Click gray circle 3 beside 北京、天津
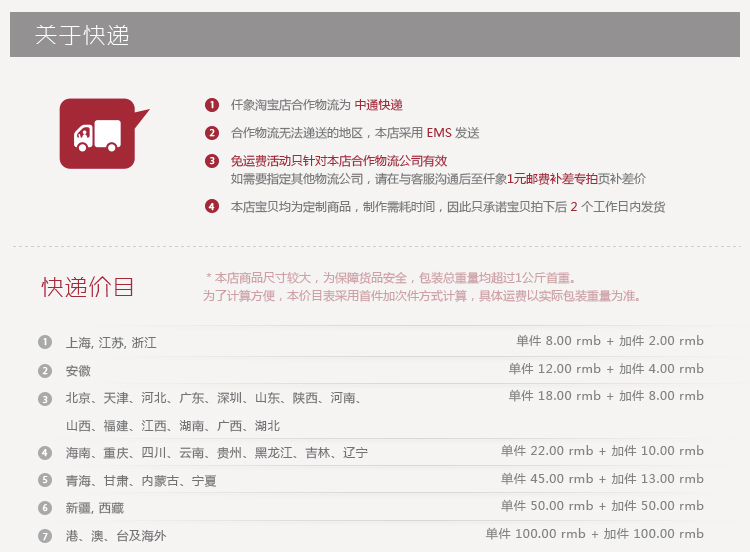This screenshot has width=750, height=552. (45, 399)
